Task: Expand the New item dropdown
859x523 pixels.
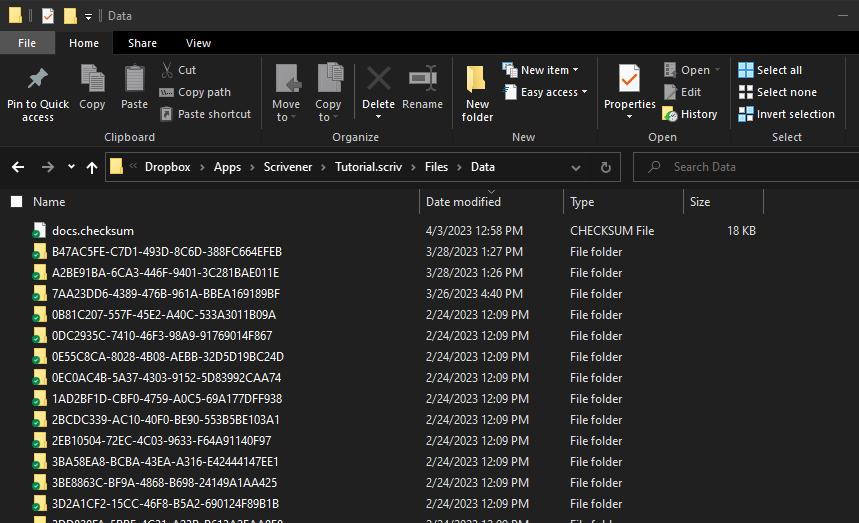Action: click(x=544, y=70)
